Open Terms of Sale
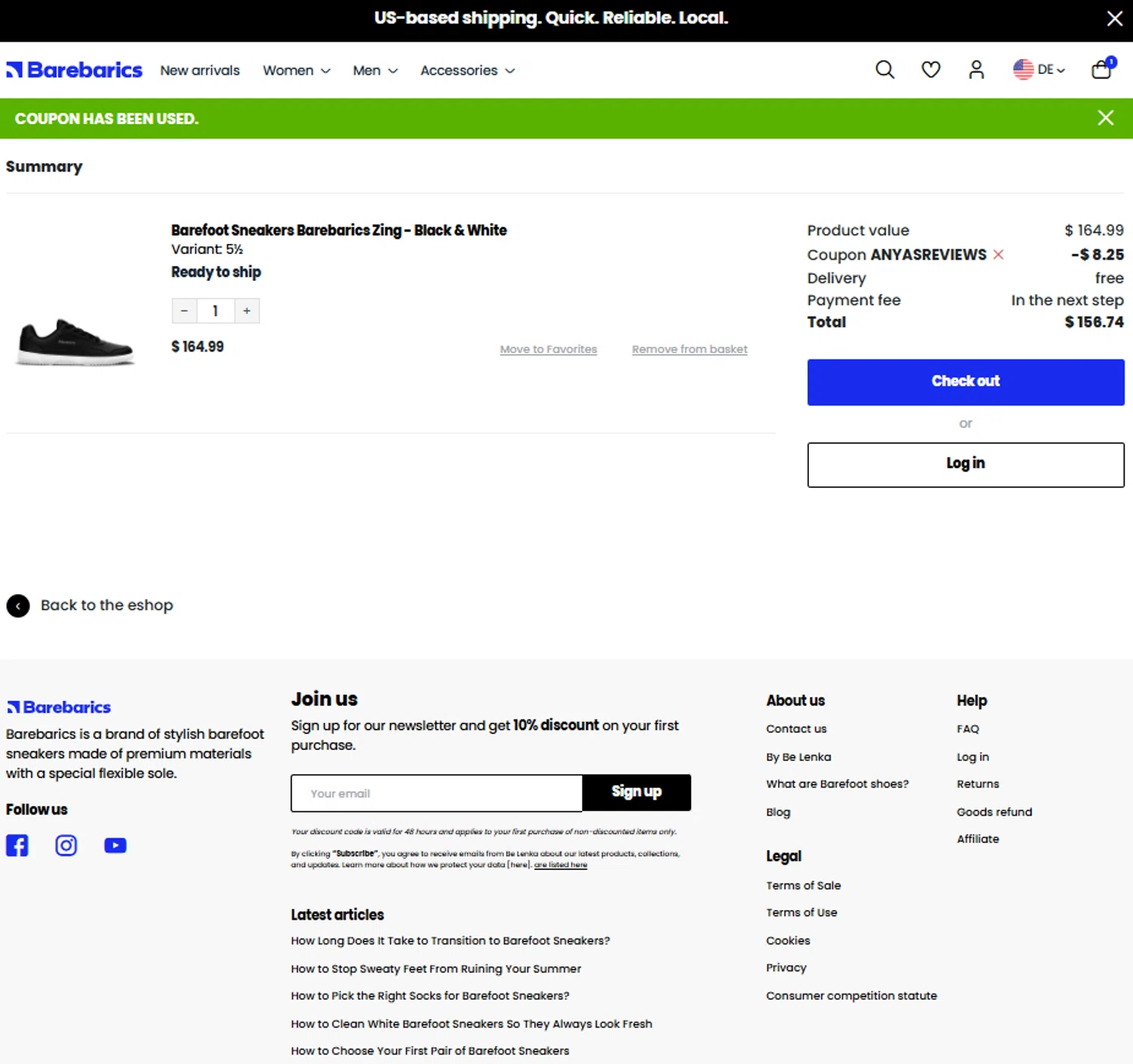This screenshot has width=1133, height=1064. click(803, 885)
